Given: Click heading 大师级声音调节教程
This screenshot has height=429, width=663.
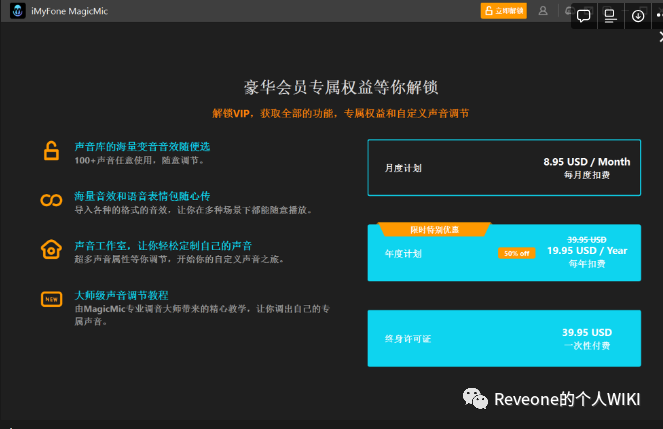Looking at the screenshot, I should click(x=121, y=295).
